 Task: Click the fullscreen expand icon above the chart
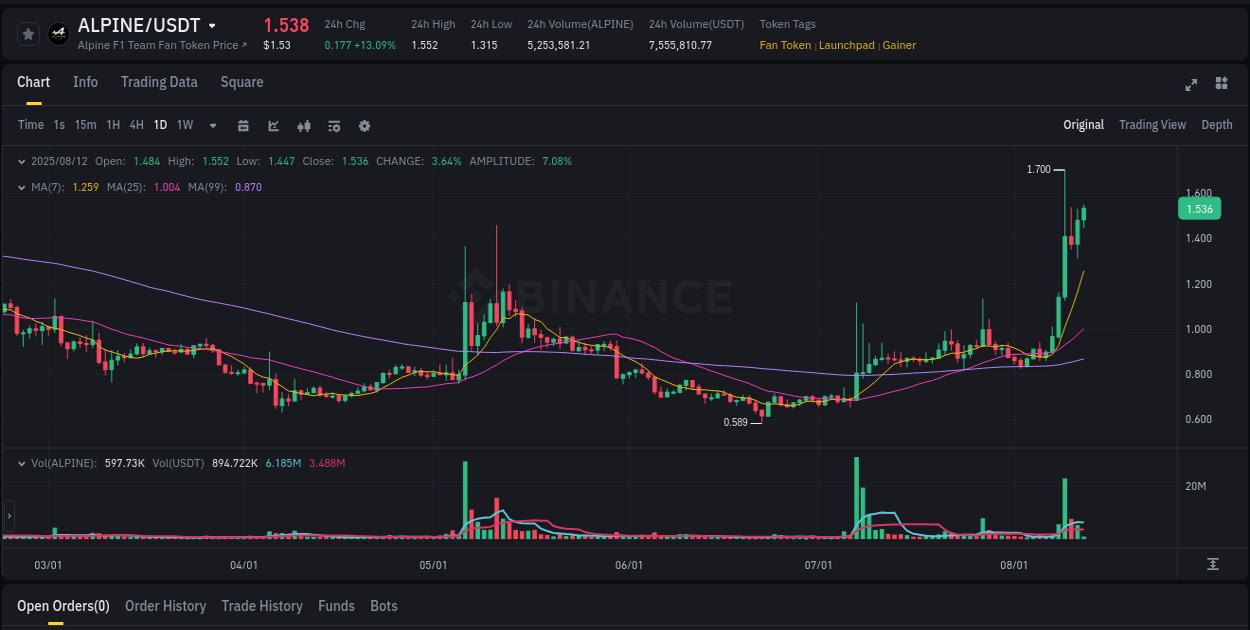[x=1191, y=85]
